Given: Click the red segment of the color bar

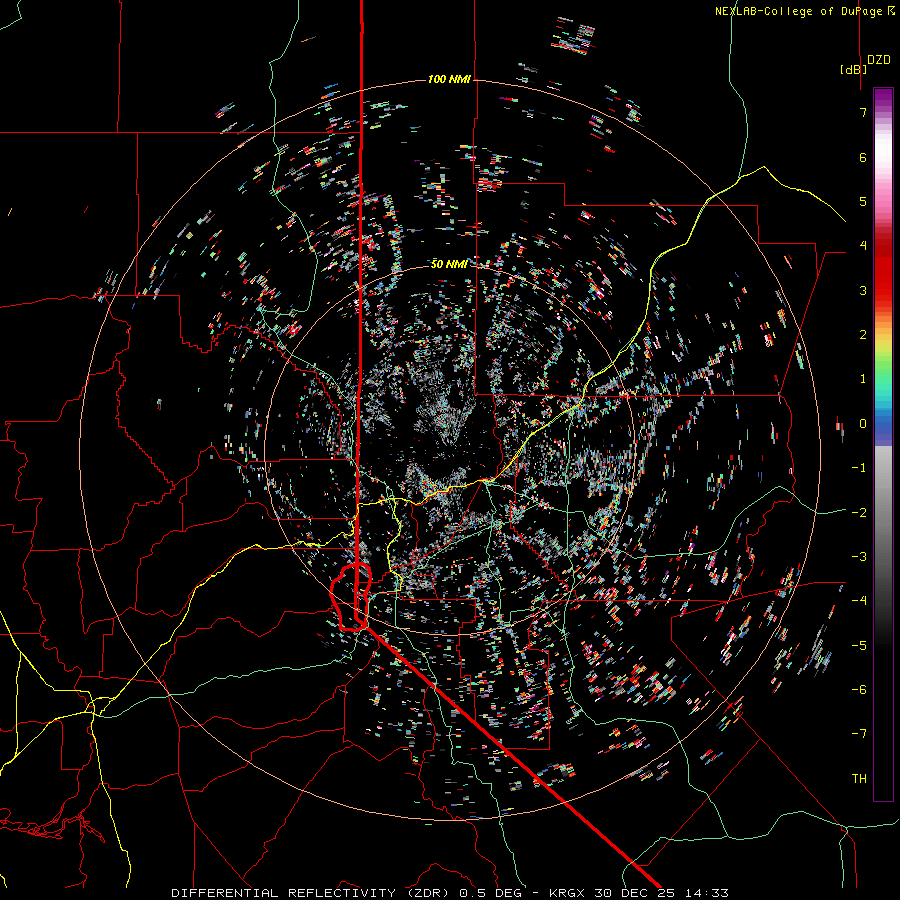Looking at the screenshot, I should [x=883, y=270].
